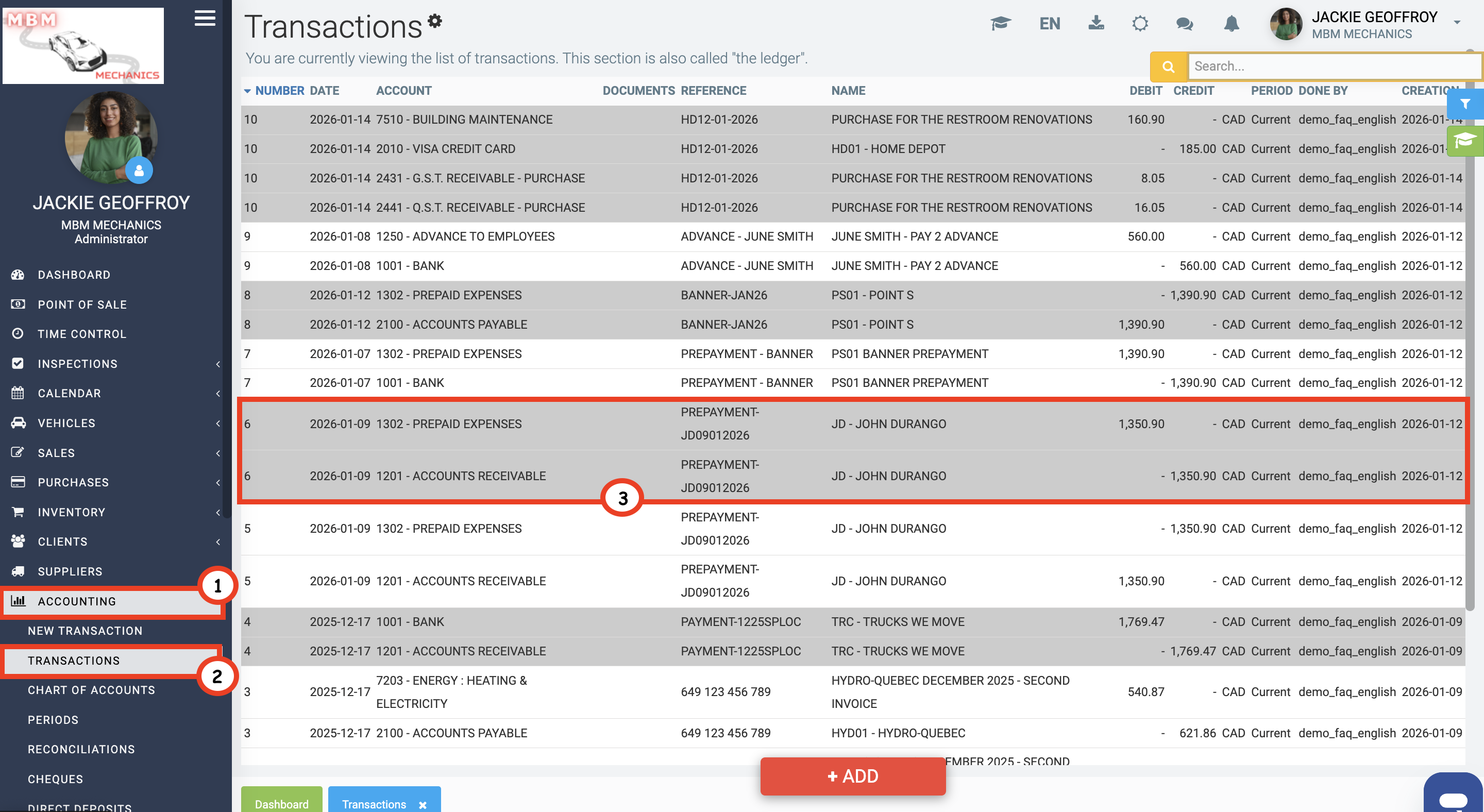Sort the table by Number column

pos(279,90)
